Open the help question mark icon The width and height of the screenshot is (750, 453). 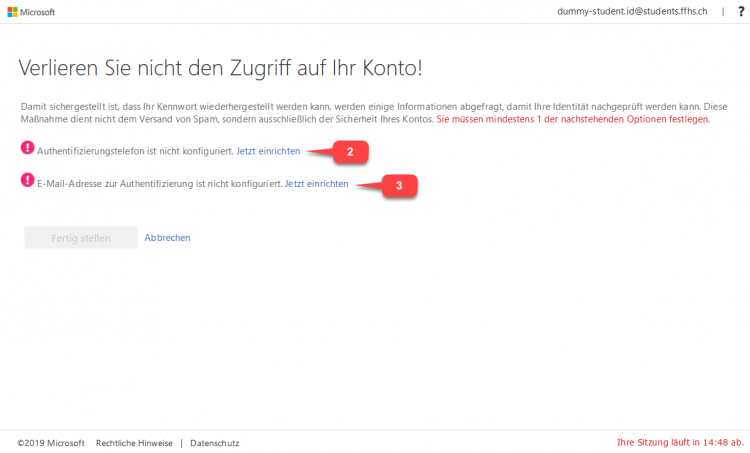point(741,11)
